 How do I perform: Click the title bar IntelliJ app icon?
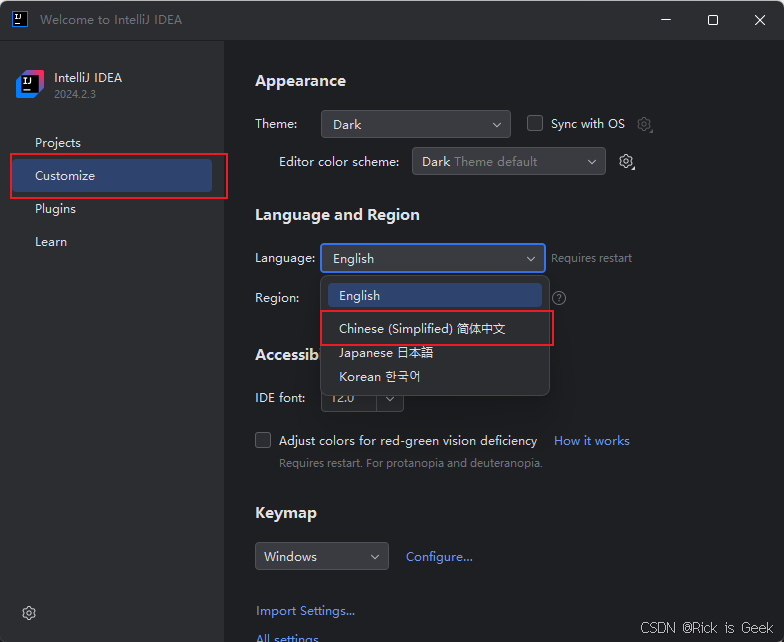[x=20, y=20]
